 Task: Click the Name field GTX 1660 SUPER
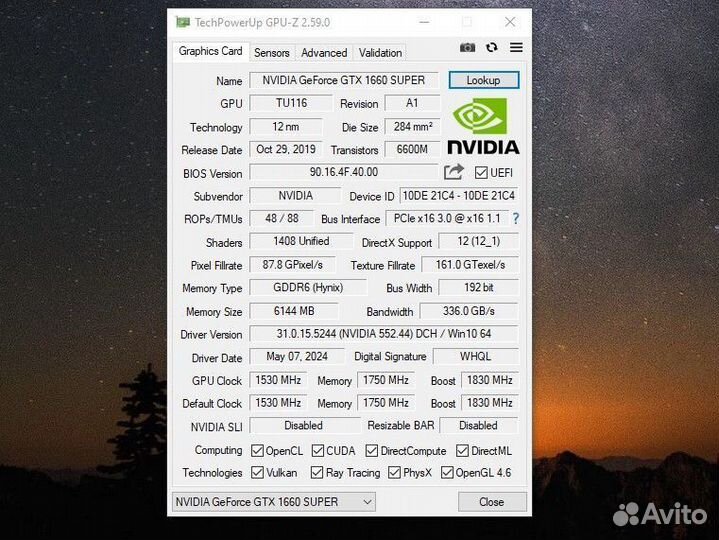pyautogui.click(x=344, y=80)
